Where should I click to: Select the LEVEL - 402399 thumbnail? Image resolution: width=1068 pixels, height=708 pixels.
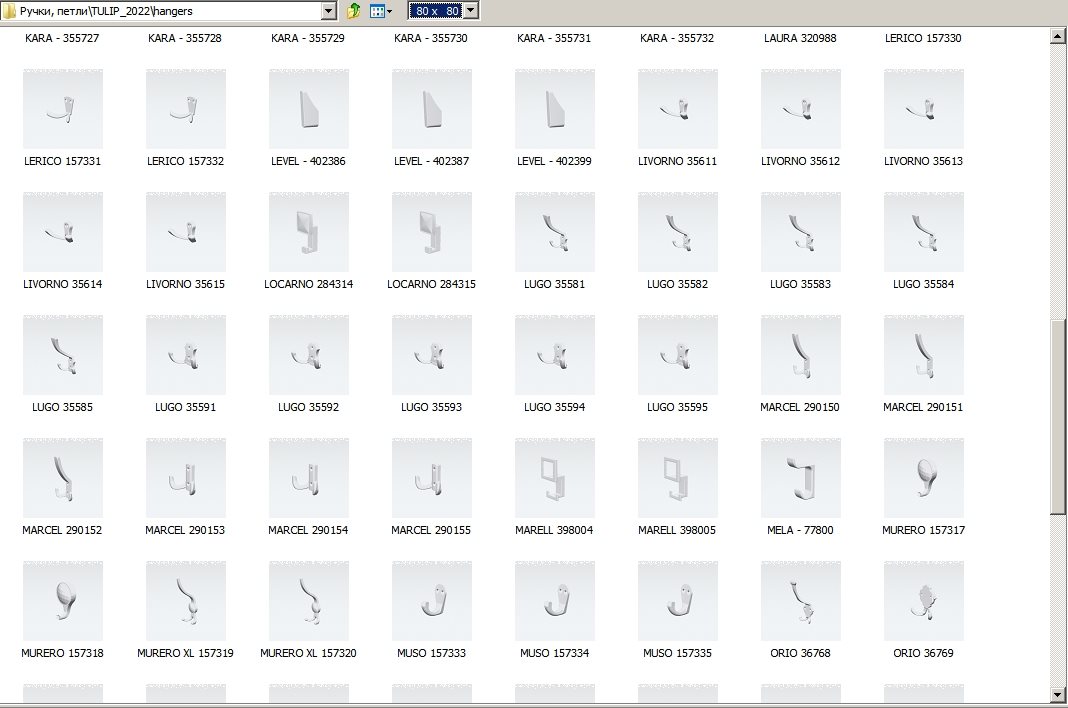click(554, 109)
